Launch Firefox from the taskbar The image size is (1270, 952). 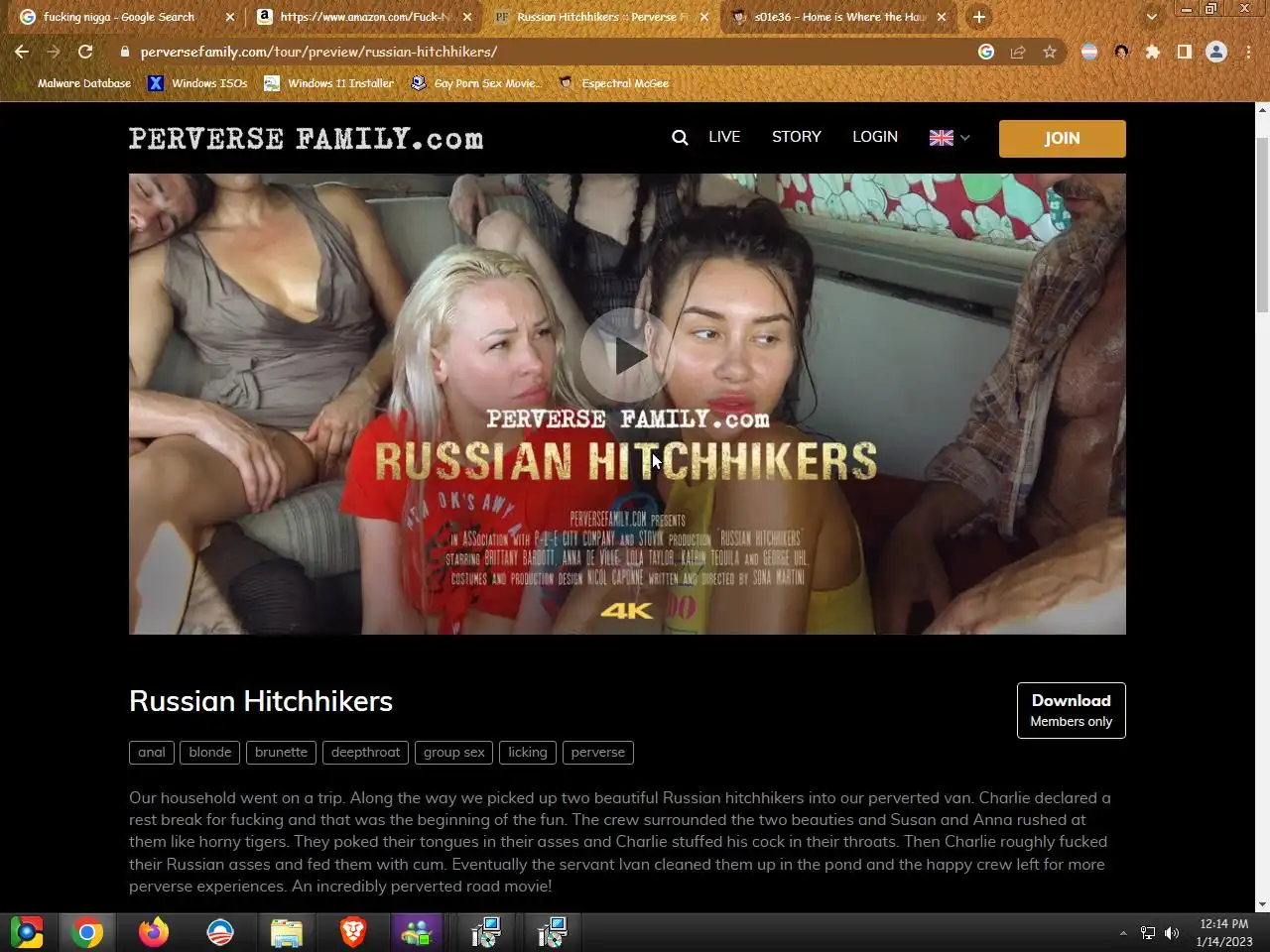point(153,932)
